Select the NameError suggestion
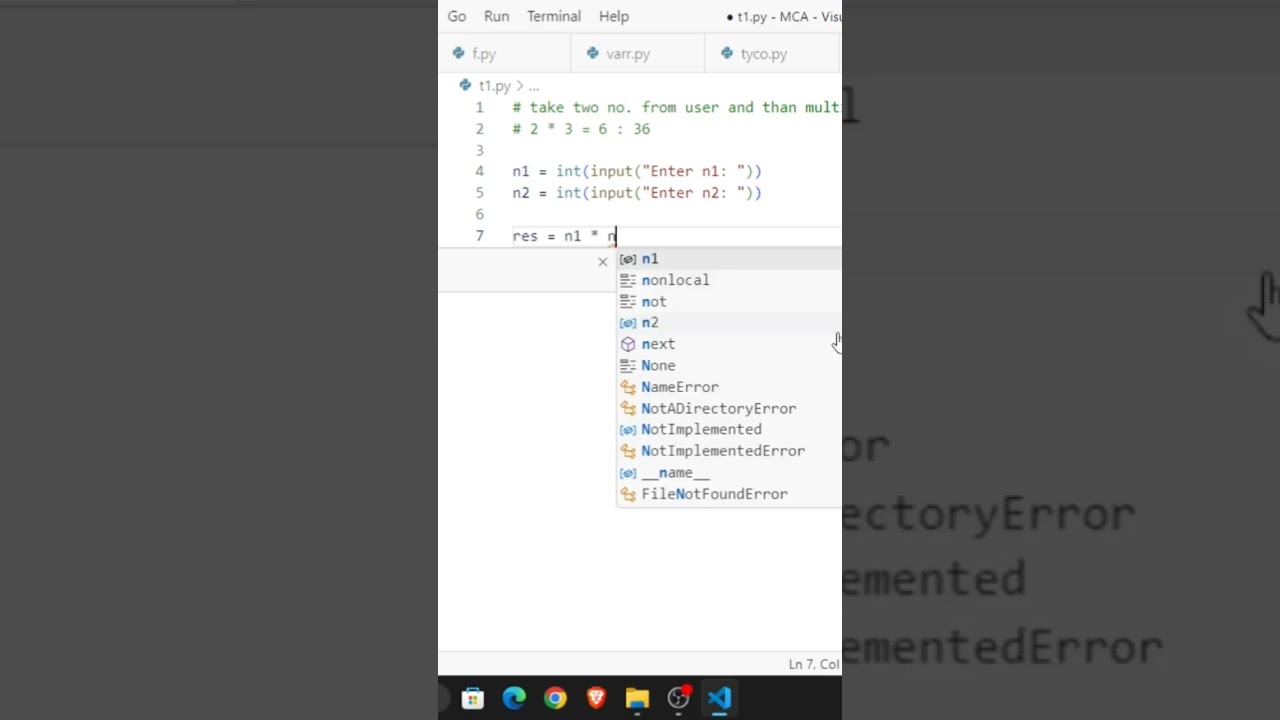1280x720 pixels. coord(729,387)
